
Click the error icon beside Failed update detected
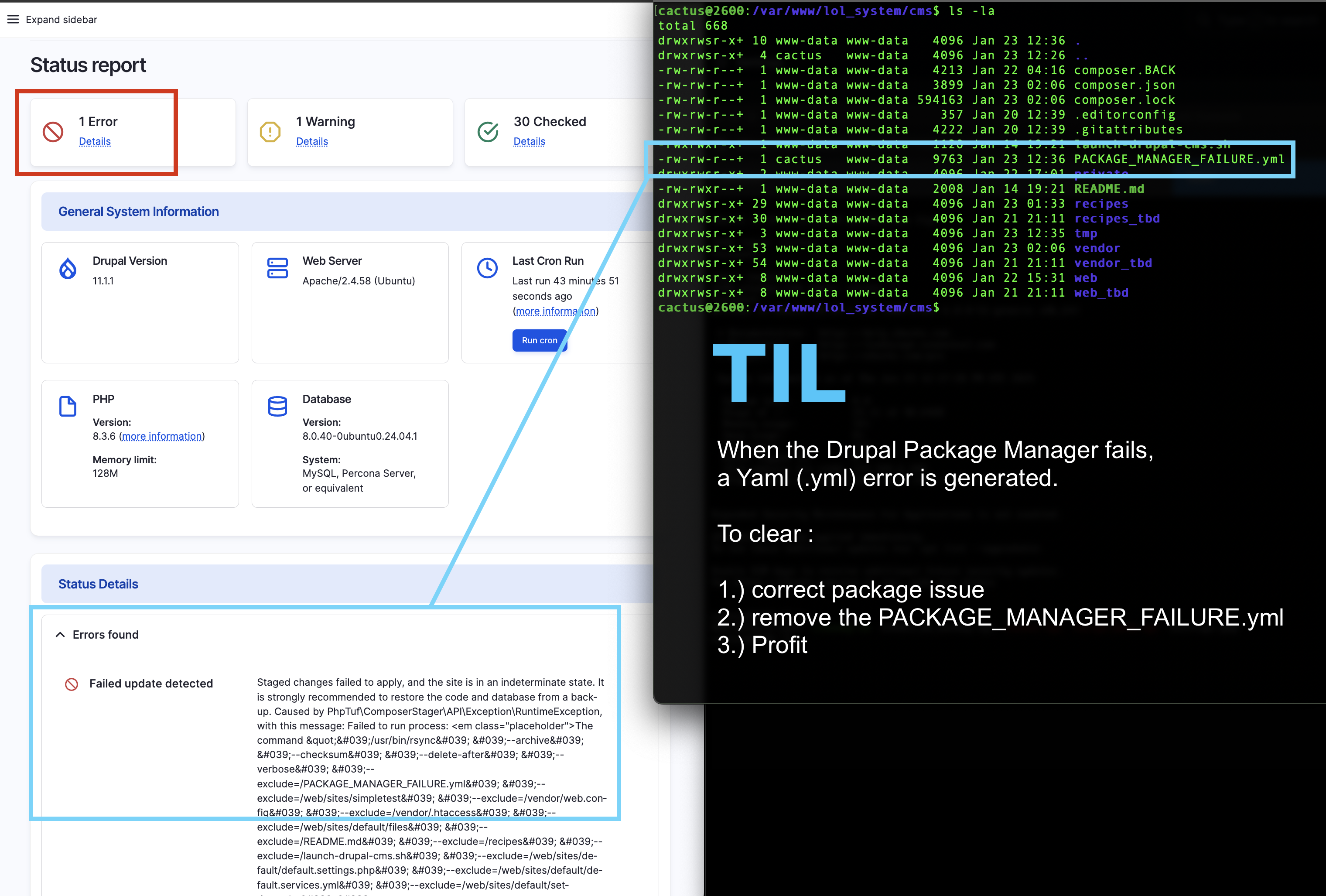72,684
